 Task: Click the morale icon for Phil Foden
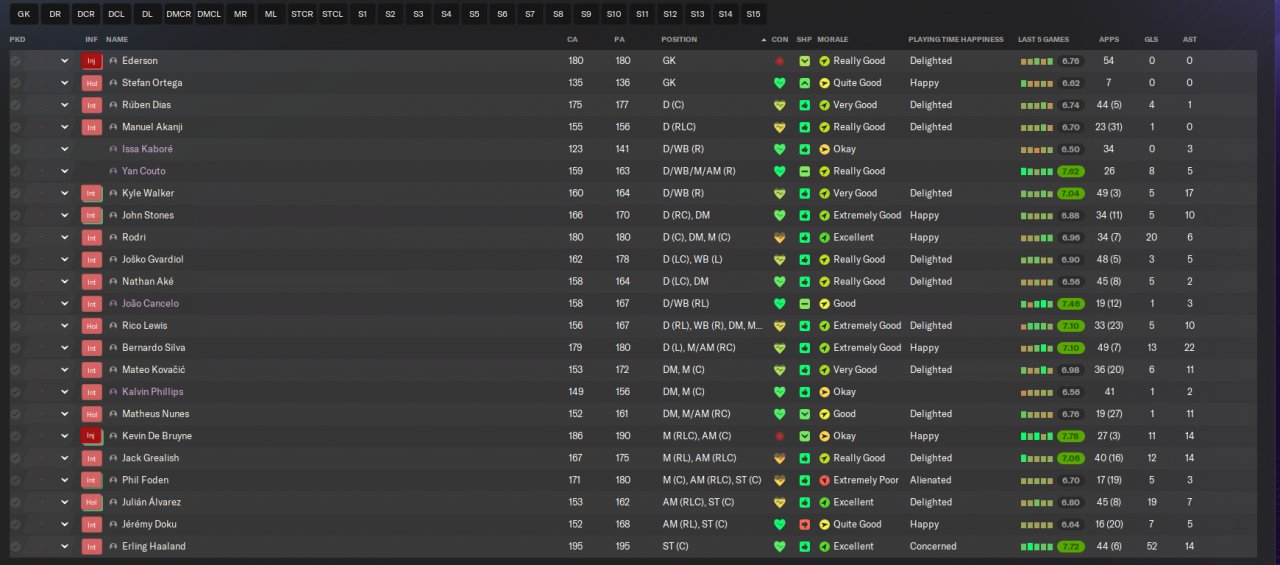(824, 480)
